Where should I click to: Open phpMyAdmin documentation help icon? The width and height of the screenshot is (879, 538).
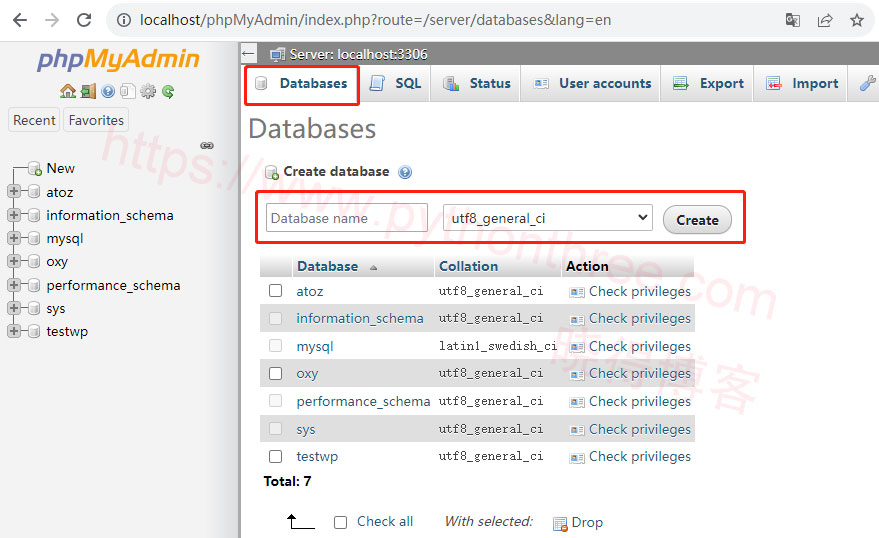click(108, 91)
